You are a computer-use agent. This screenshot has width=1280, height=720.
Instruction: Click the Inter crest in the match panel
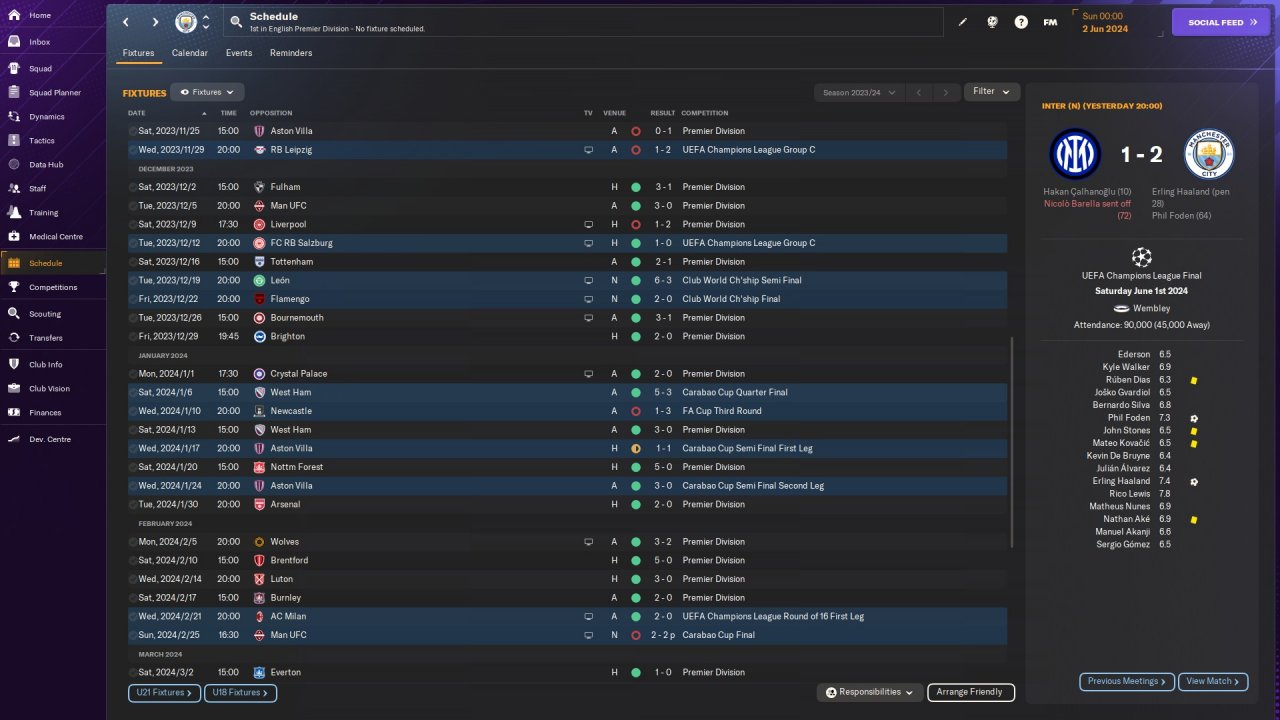click(x=1075, y=154)
